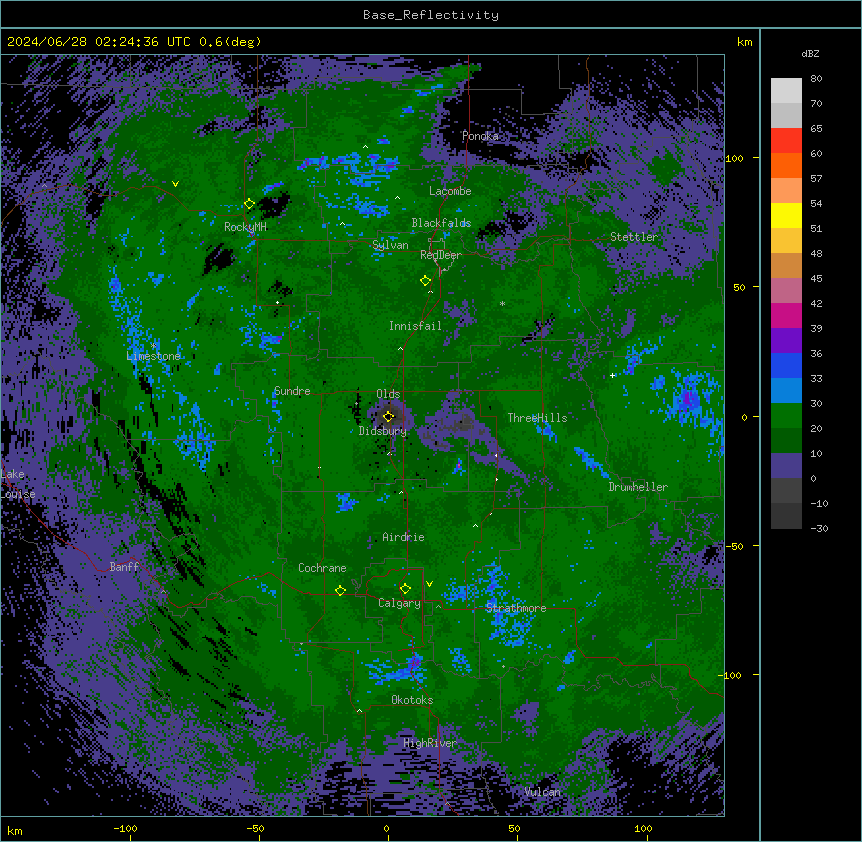Select the Olds label
This screenshot has width=862, height=842.
388,394
